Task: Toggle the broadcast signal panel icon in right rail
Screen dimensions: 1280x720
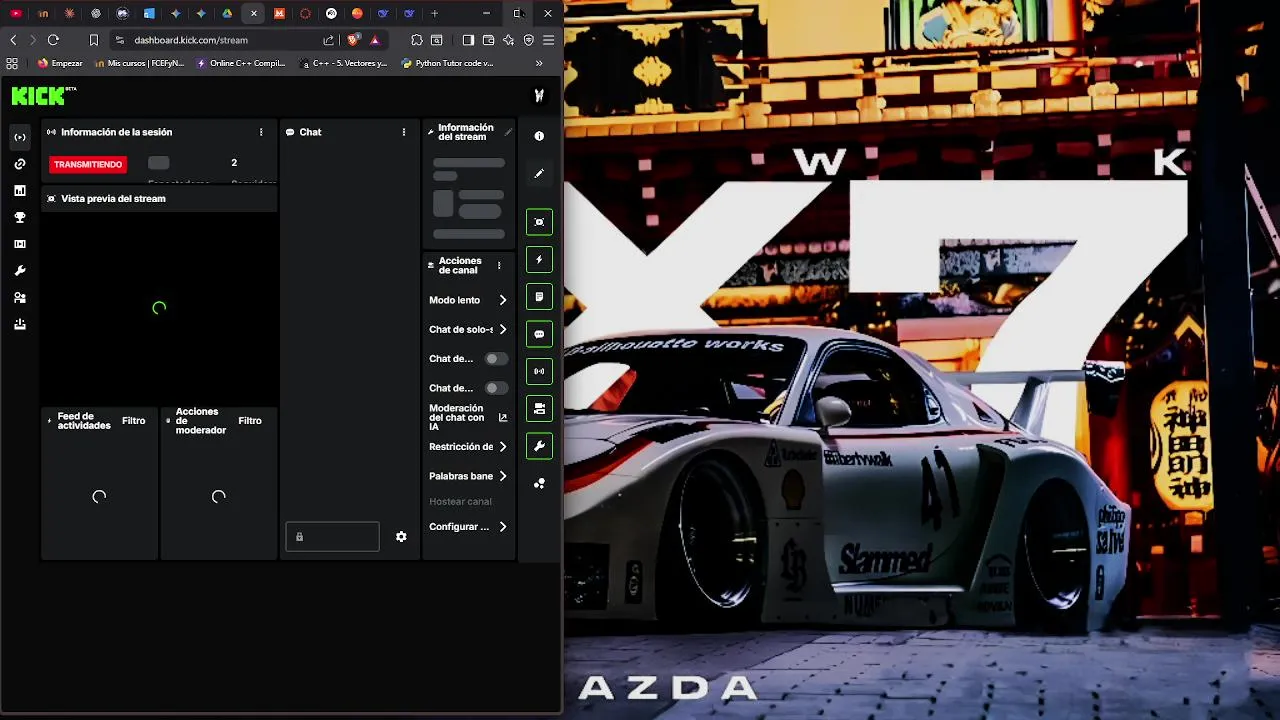Action: [539, 371]
